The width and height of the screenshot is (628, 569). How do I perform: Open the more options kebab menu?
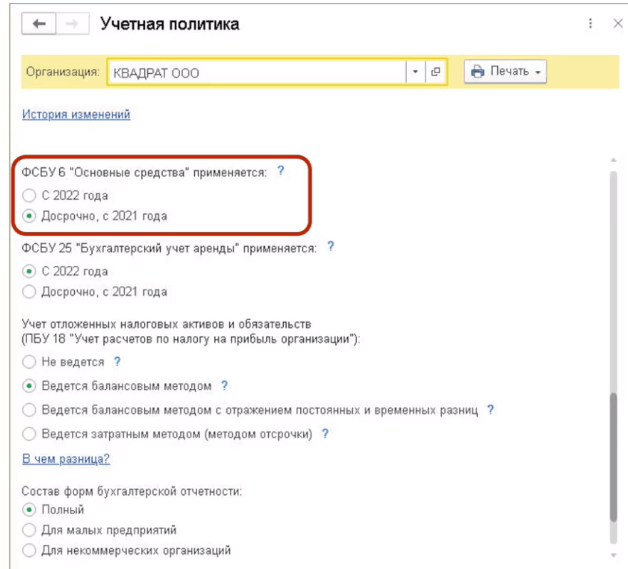592,23
